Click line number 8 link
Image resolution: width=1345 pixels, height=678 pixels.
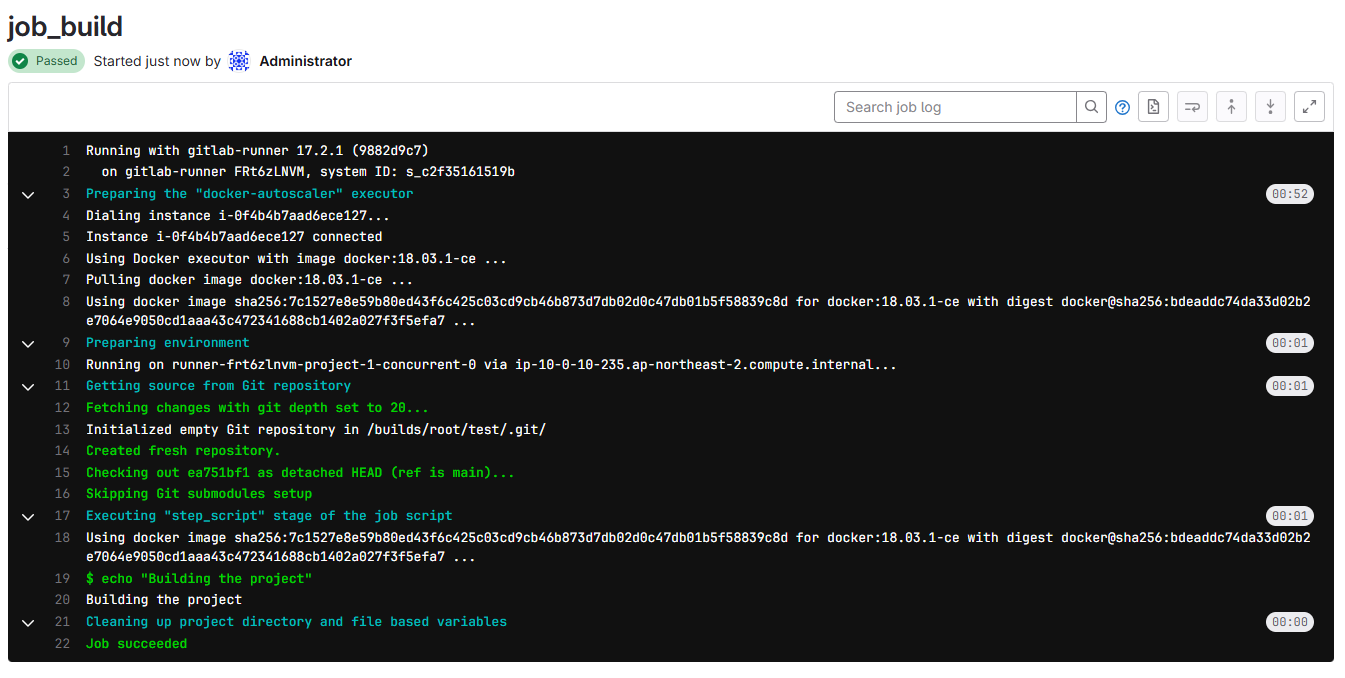tap(65, 301)
